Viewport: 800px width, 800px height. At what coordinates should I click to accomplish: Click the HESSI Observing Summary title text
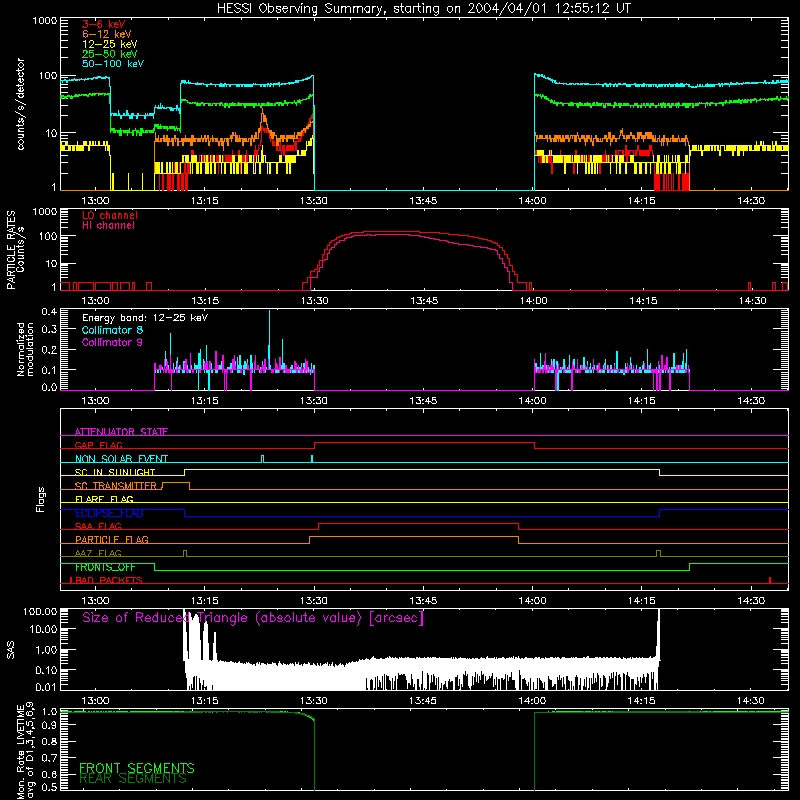[x=424, y=9]
